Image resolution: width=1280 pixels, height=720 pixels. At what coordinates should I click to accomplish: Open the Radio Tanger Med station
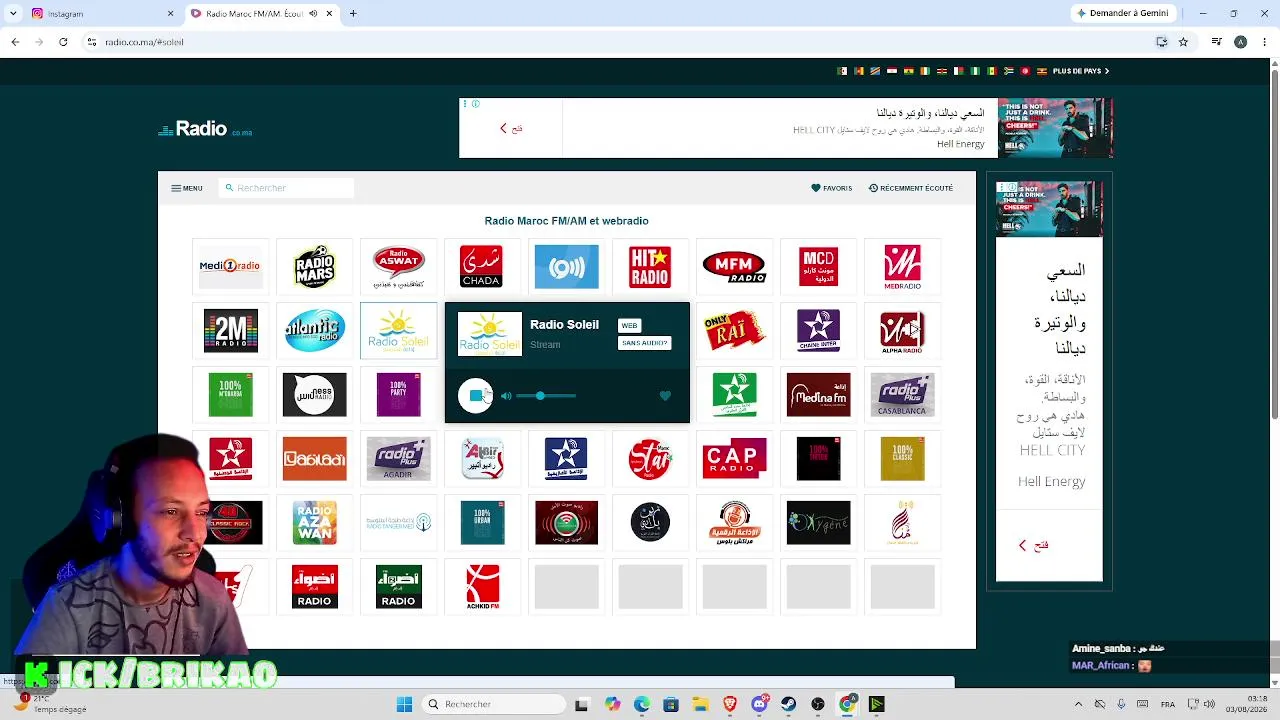point(398,523)
